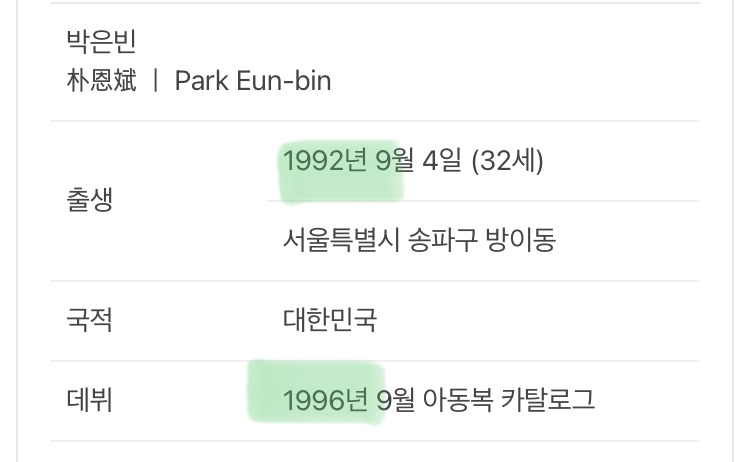Image resolution: width=750 pixels, height=462 pixels.
Task: Select the 데뷔 row label
Action: point(90,399)
